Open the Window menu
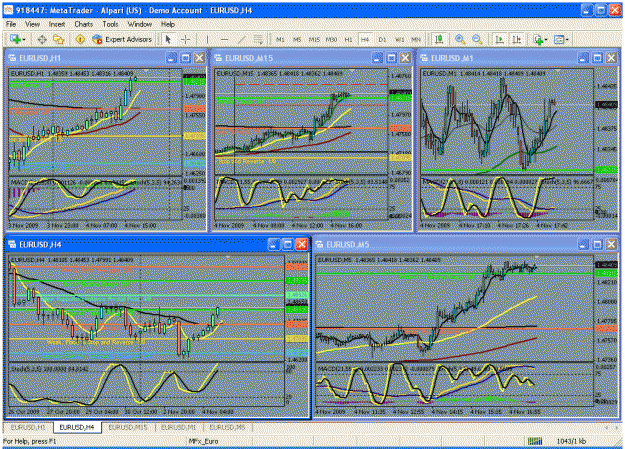 pyautogui.click(x=140, y=24)
